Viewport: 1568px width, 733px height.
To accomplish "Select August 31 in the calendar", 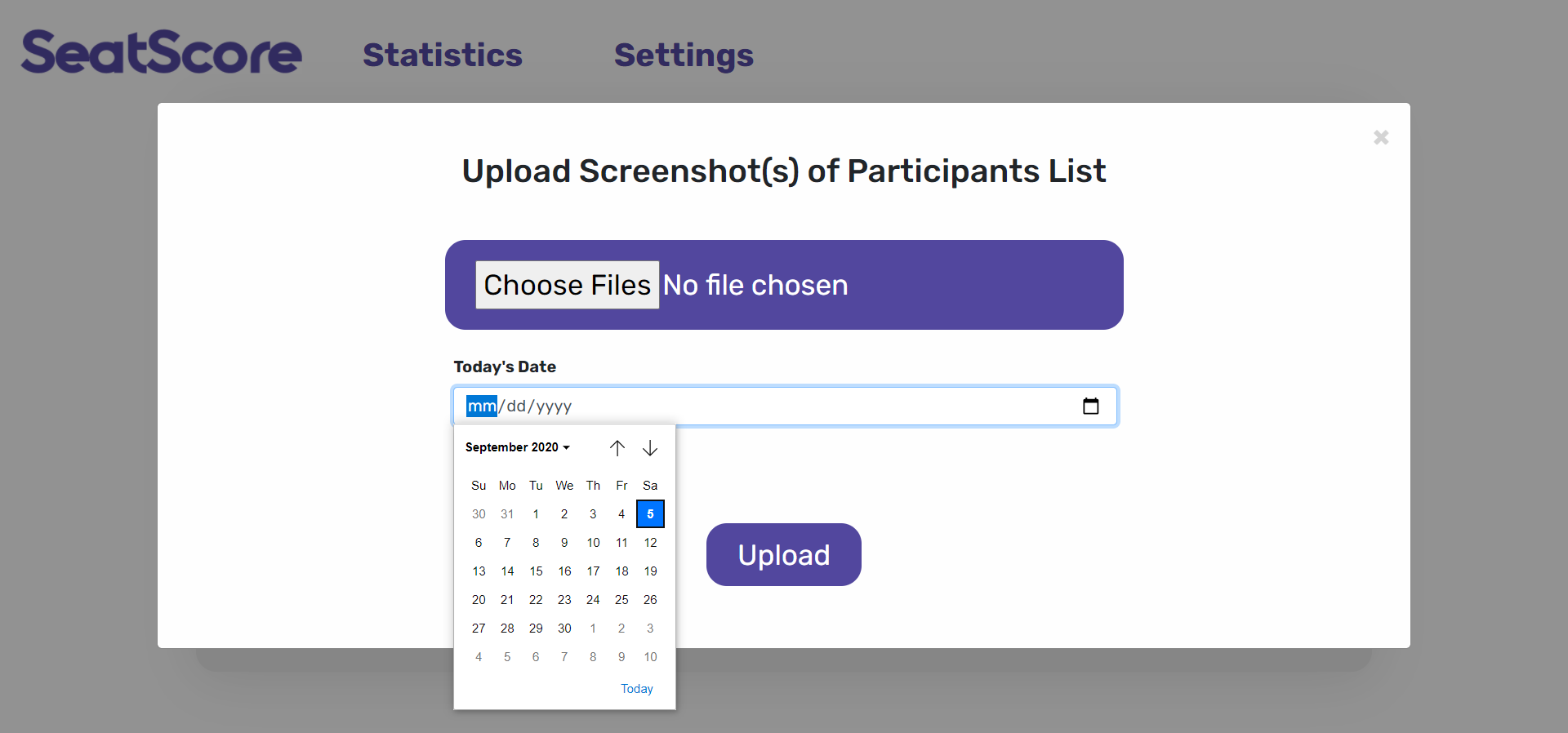I will coord(507,514).
